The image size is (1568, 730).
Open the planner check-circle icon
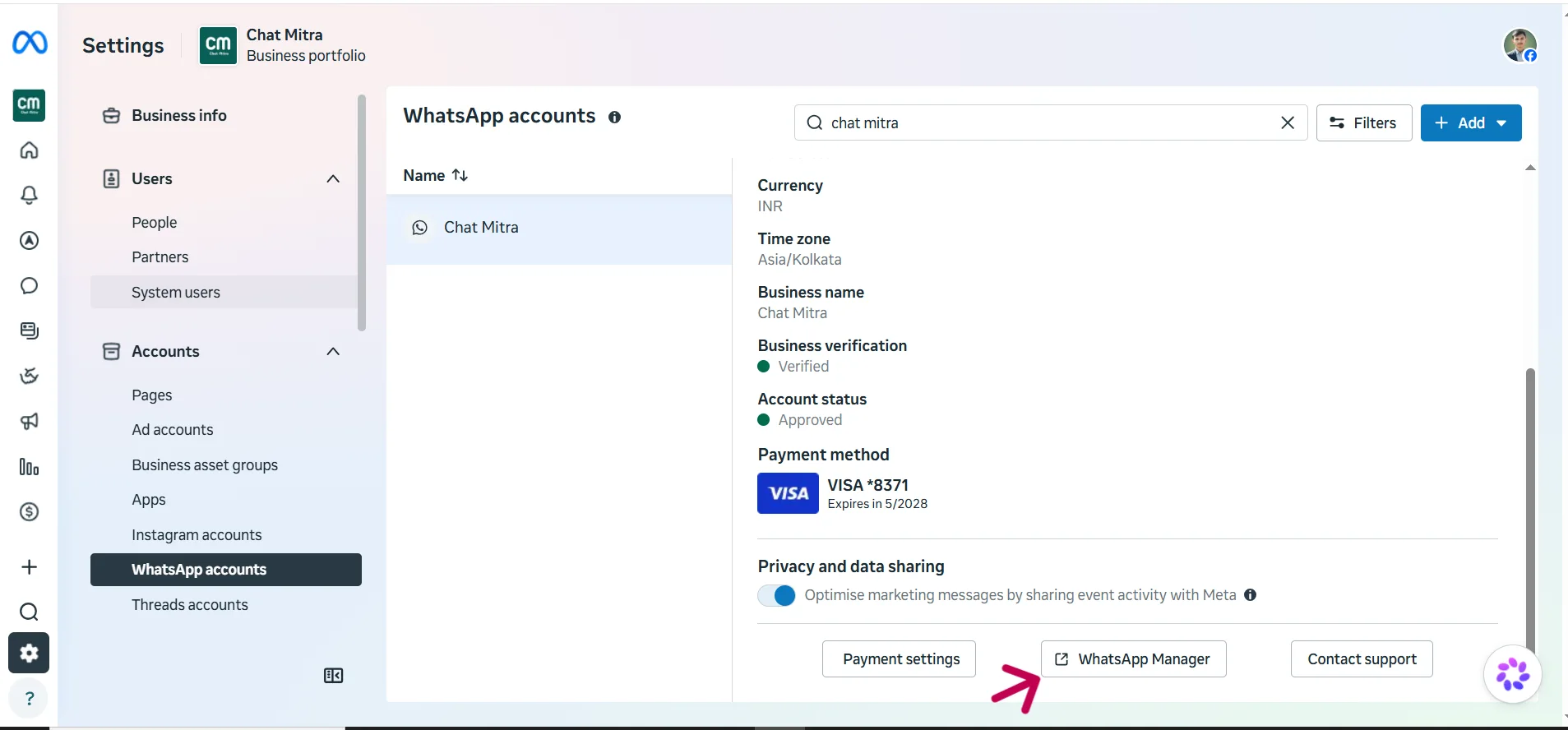click(x=29, y=376)
